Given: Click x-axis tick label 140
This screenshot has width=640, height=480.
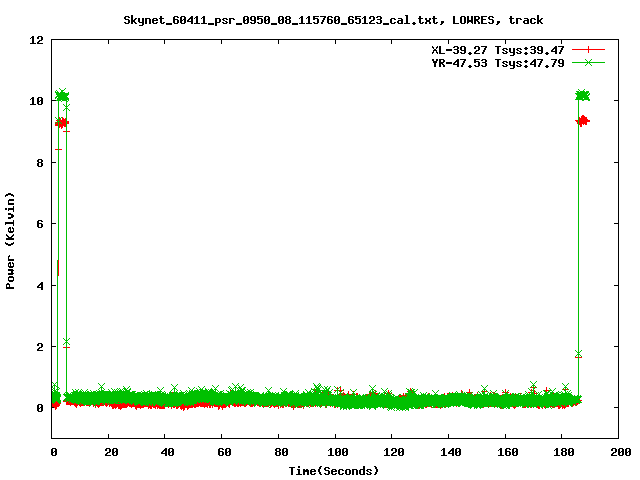Looking at the screenshot, I should [x=451, y=452].
